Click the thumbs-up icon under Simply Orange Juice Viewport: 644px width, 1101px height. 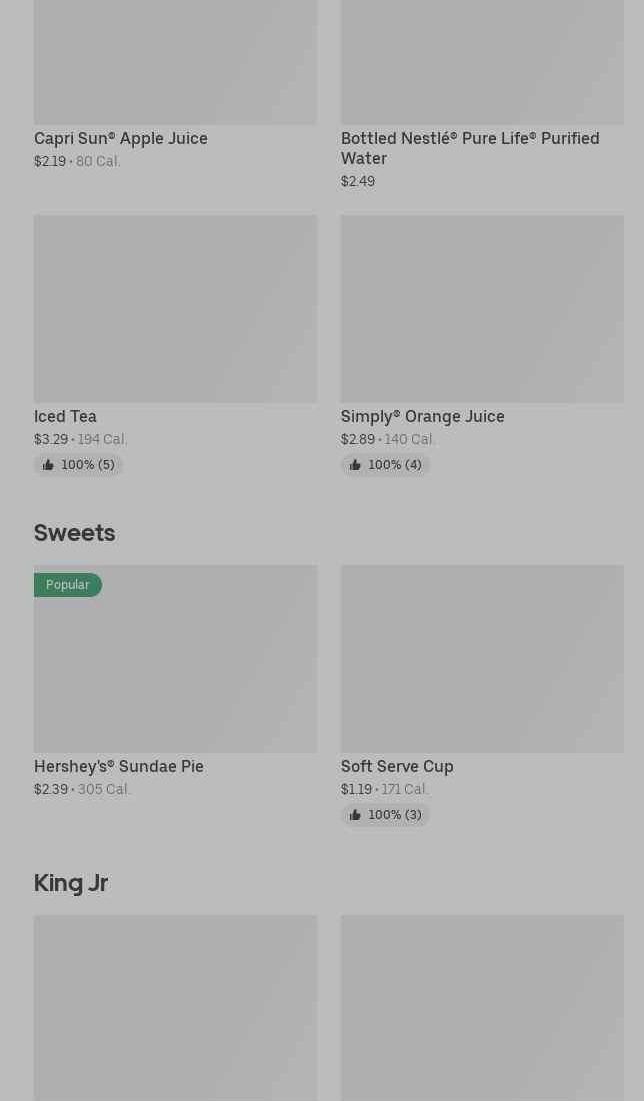355,465
